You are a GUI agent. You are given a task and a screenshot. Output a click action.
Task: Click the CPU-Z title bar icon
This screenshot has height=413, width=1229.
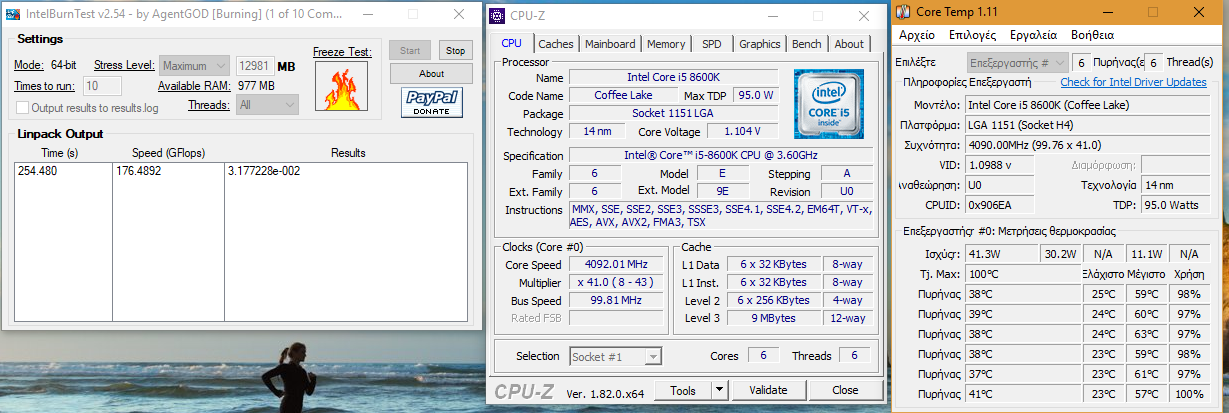coord(499,15)
